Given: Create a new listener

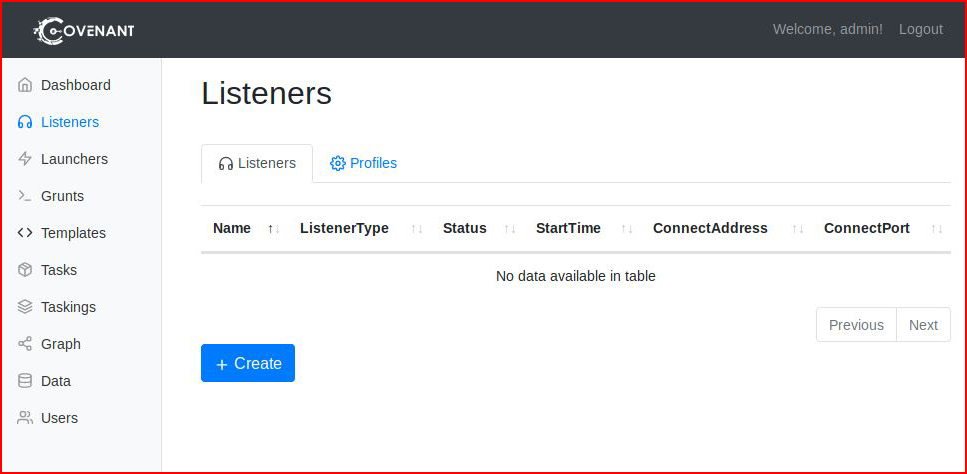Looking at the screenshot, I should coord(248,363).
